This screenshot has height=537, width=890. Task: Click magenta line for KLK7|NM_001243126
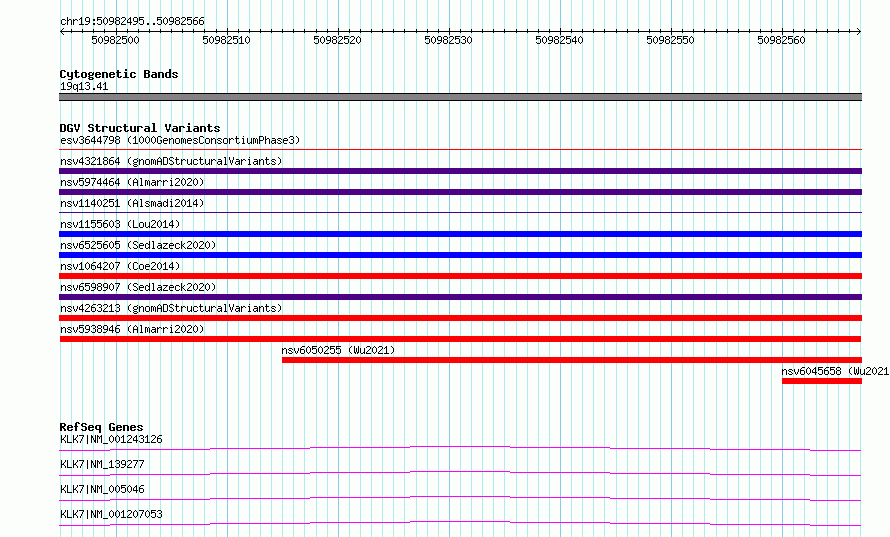pos(460,448)
